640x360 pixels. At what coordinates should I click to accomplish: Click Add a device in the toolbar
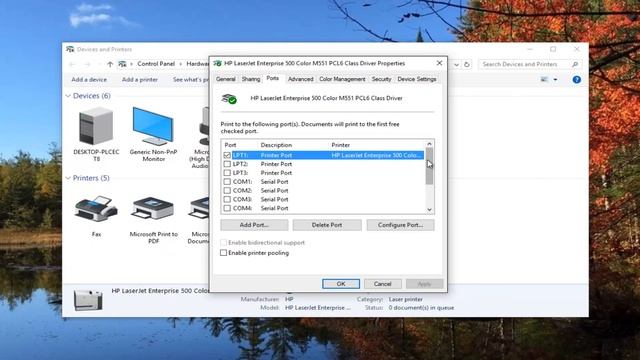(x=89, y=80)
